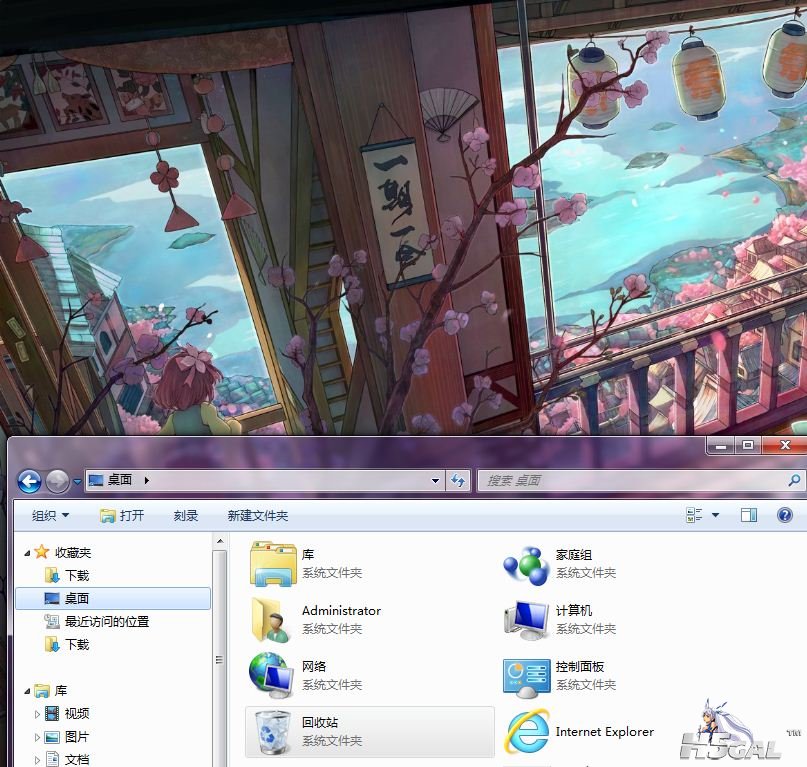Select the 计算机 monitor icon
Viewport: 807px width, 767px height.
click(x=527, y=620)
